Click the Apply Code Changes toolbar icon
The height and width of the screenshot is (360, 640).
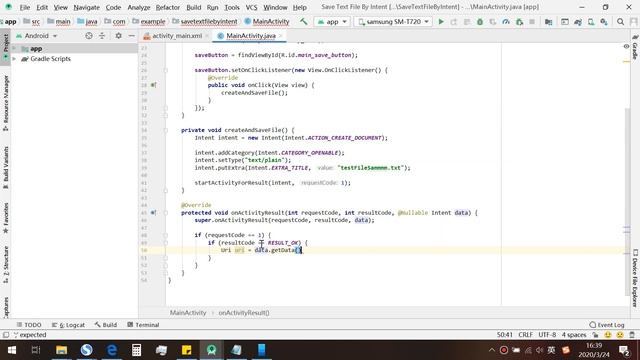467,22
